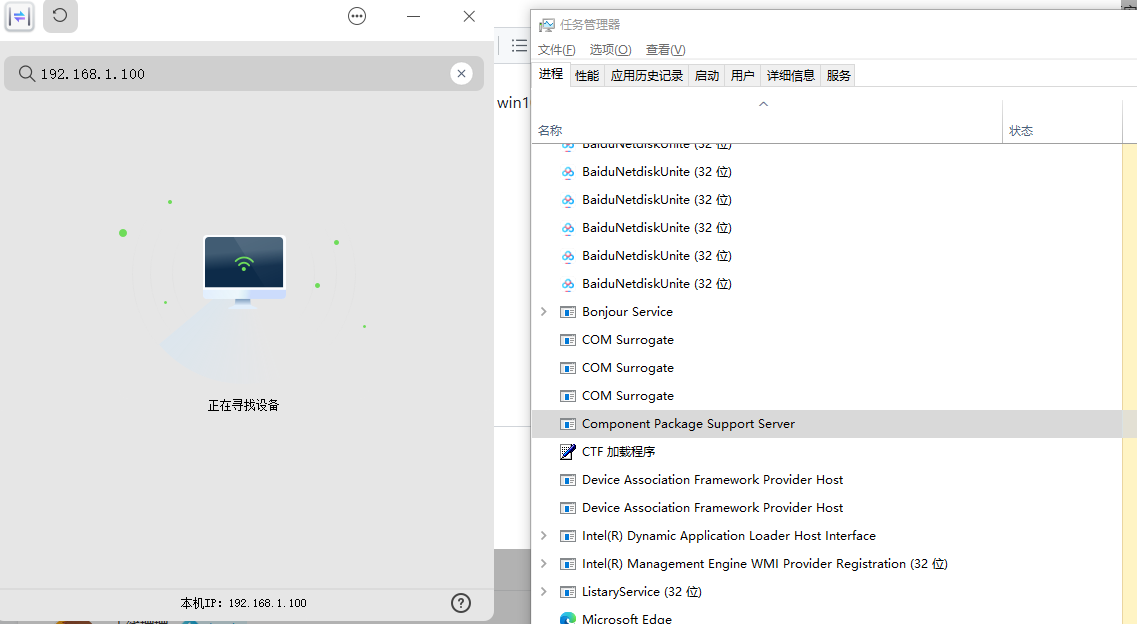Click the ListaryService process icon
The image size is (1137, 624).
pos(568,591)
